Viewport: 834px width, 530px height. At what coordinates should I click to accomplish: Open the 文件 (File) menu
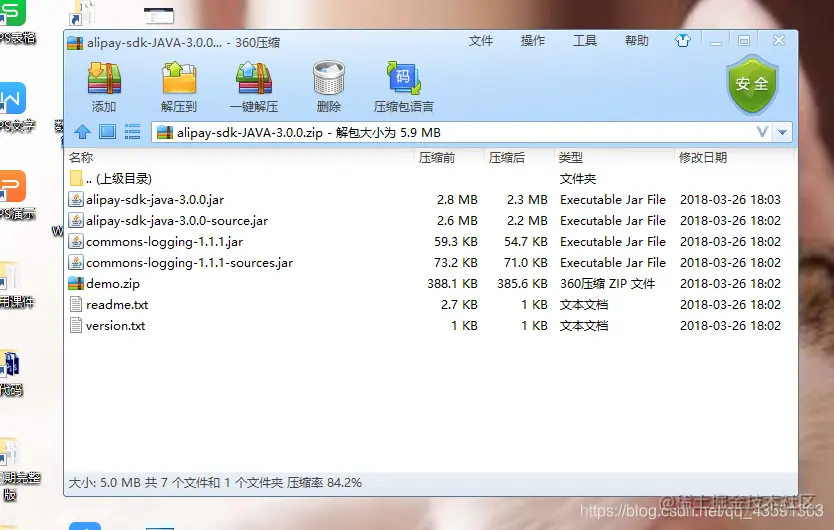pyautogui.click(x=481, y=41)
